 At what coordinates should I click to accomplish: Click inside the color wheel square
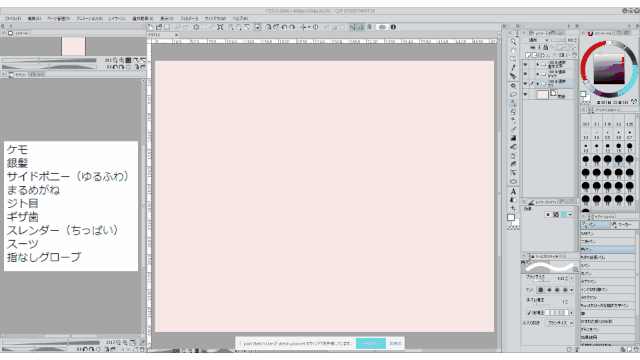[609, 69]
